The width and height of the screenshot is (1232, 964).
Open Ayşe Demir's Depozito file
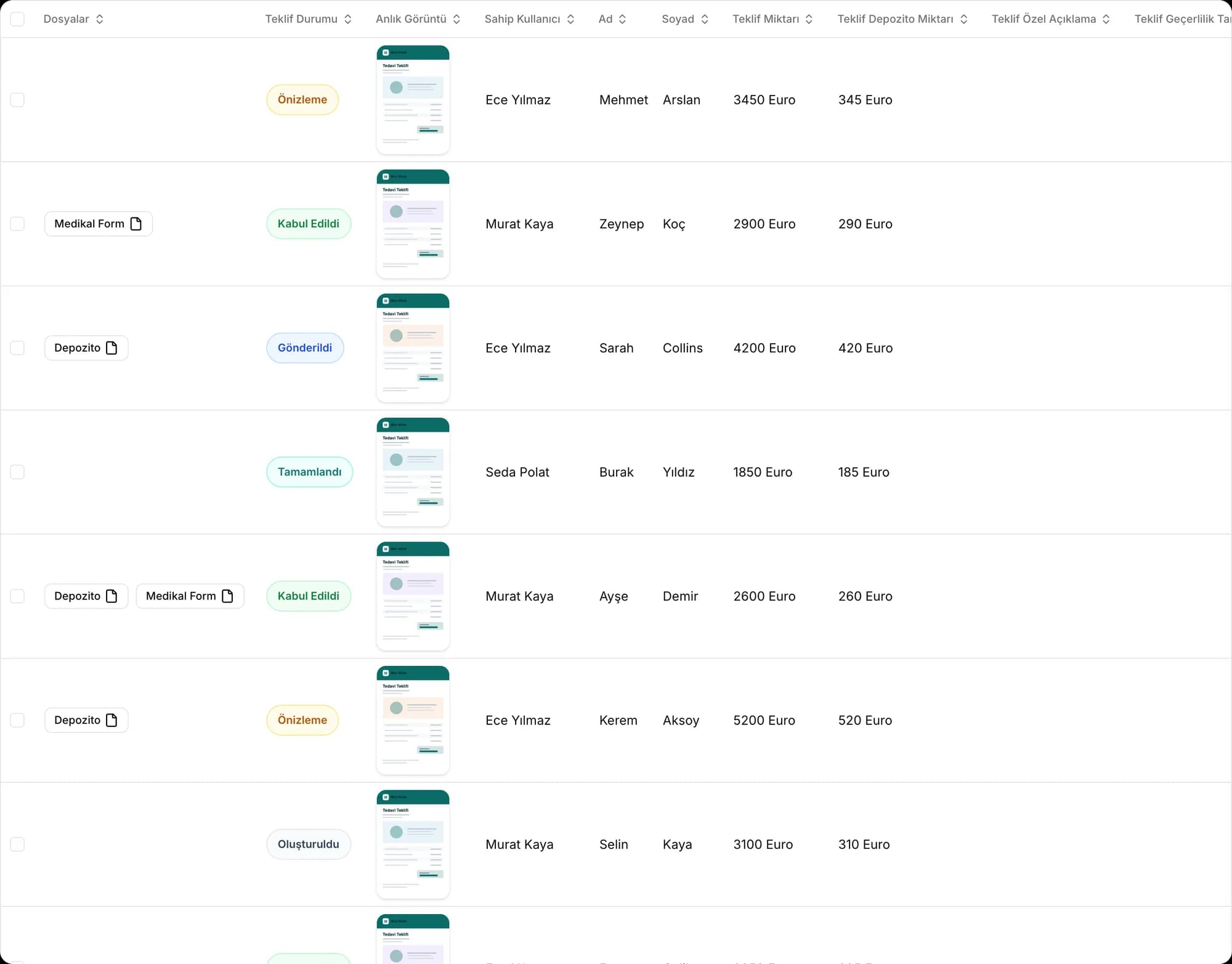pos(86,596)
